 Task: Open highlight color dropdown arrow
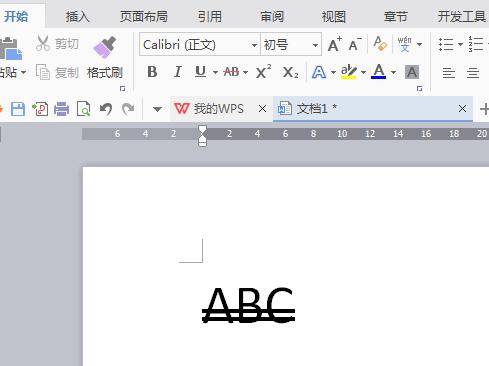(x=363, y=72)
